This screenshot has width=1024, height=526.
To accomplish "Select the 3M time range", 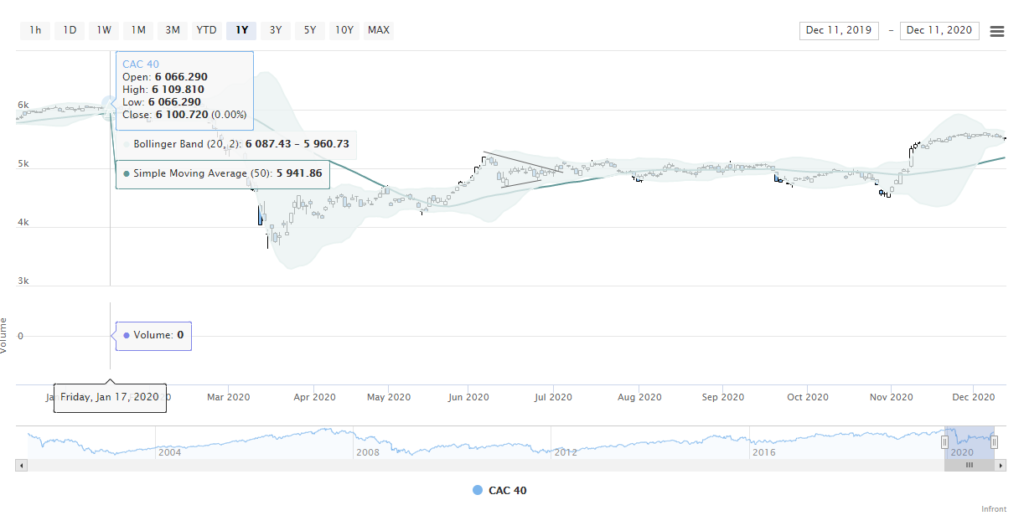I will pyautogui.click(x=172, y=30).
